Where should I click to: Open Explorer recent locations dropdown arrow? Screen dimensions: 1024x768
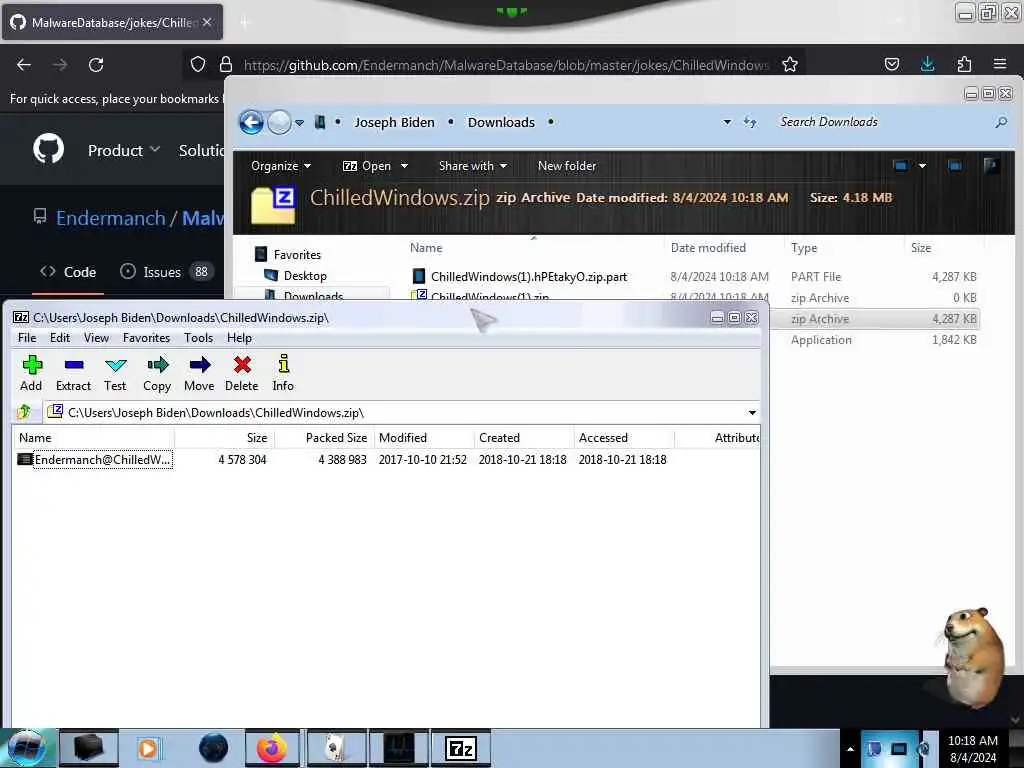click(300, 122)
